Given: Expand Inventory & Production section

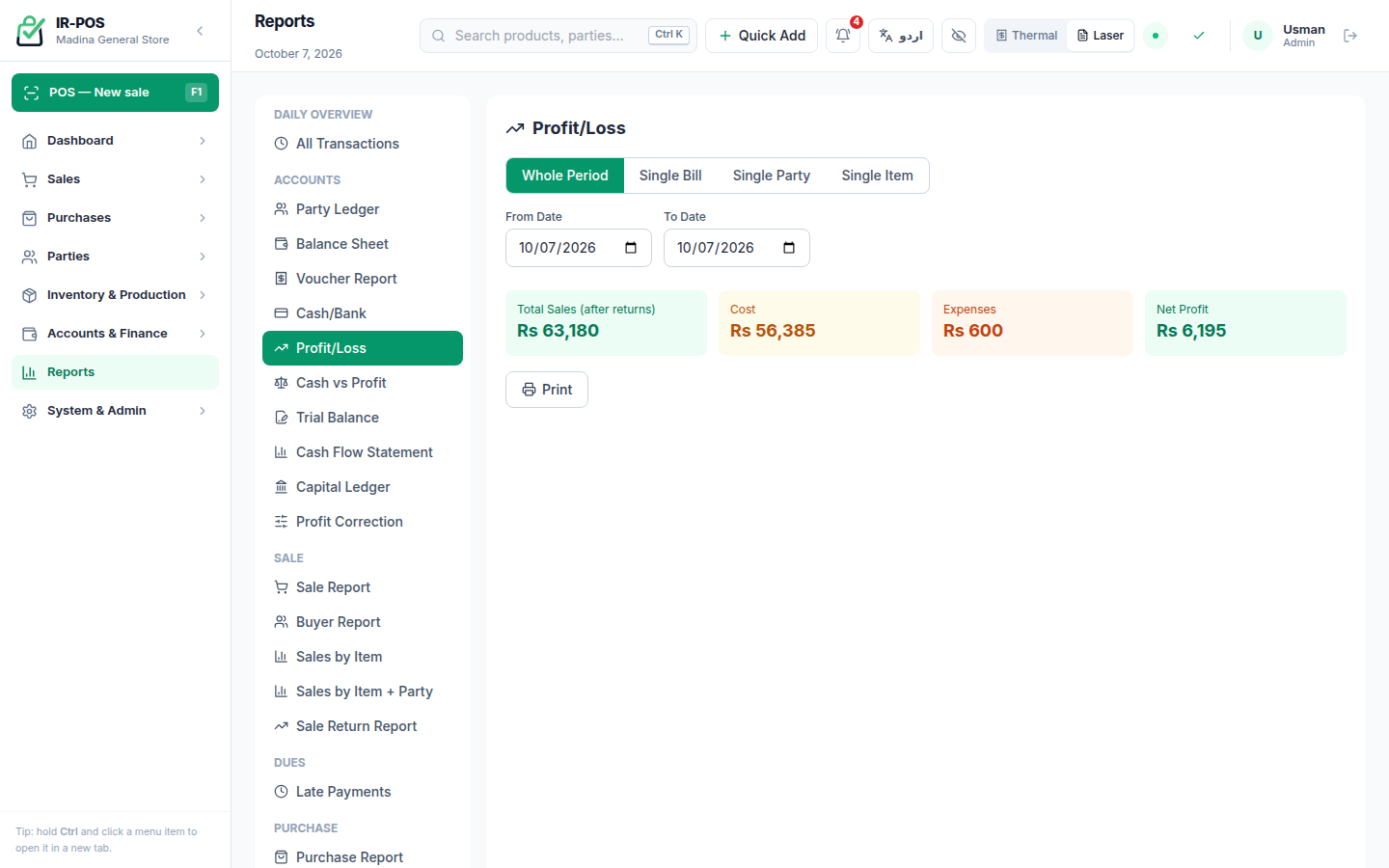Looking at the screenshot, I should [x=115, y=295].
